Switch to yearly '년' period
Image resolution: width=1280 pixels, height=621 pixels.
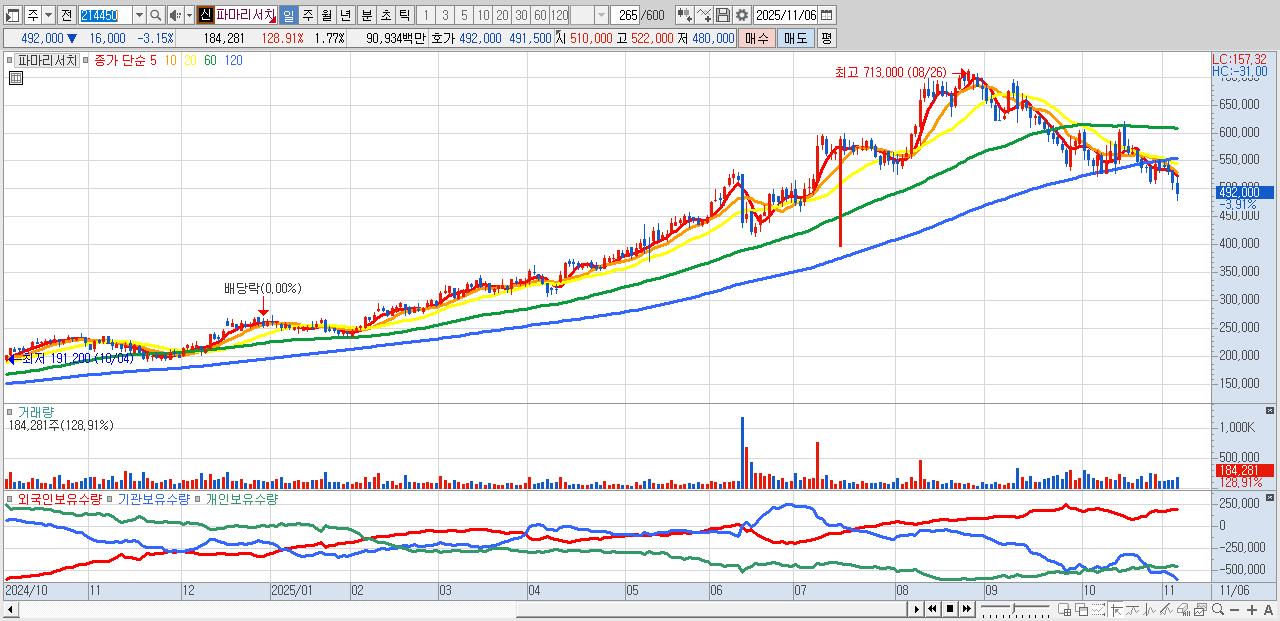tap(345, 15)
